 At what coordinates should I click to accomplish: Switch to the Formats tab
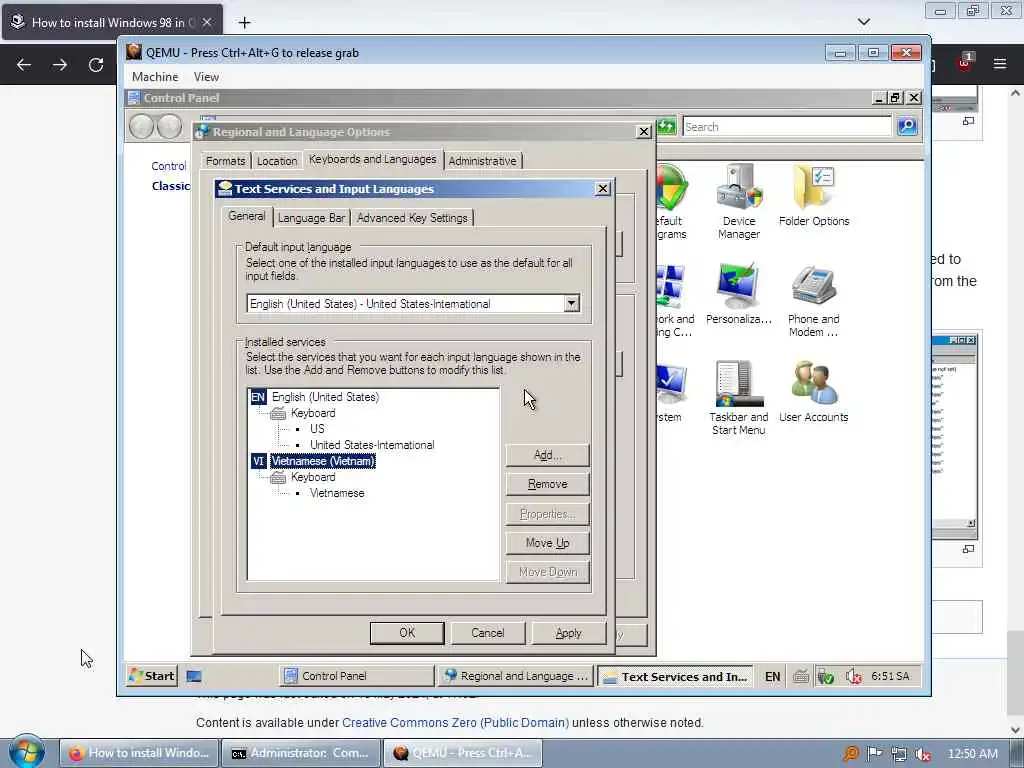(x=225, y=161)
